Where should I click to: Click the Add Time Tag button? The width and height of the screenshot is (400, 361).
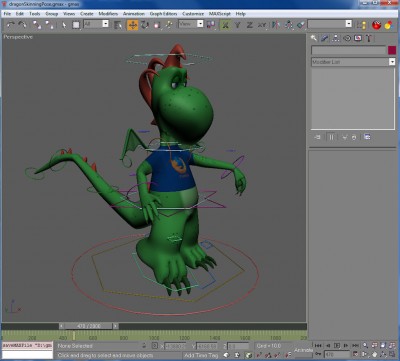[201, 355]
